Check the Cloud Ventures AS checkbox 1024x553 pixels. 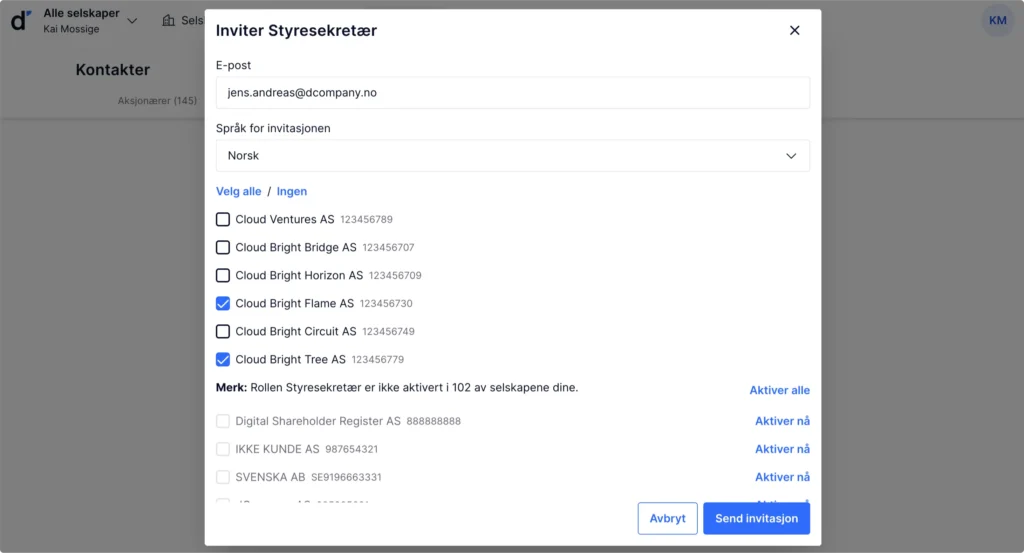[223, 219]
